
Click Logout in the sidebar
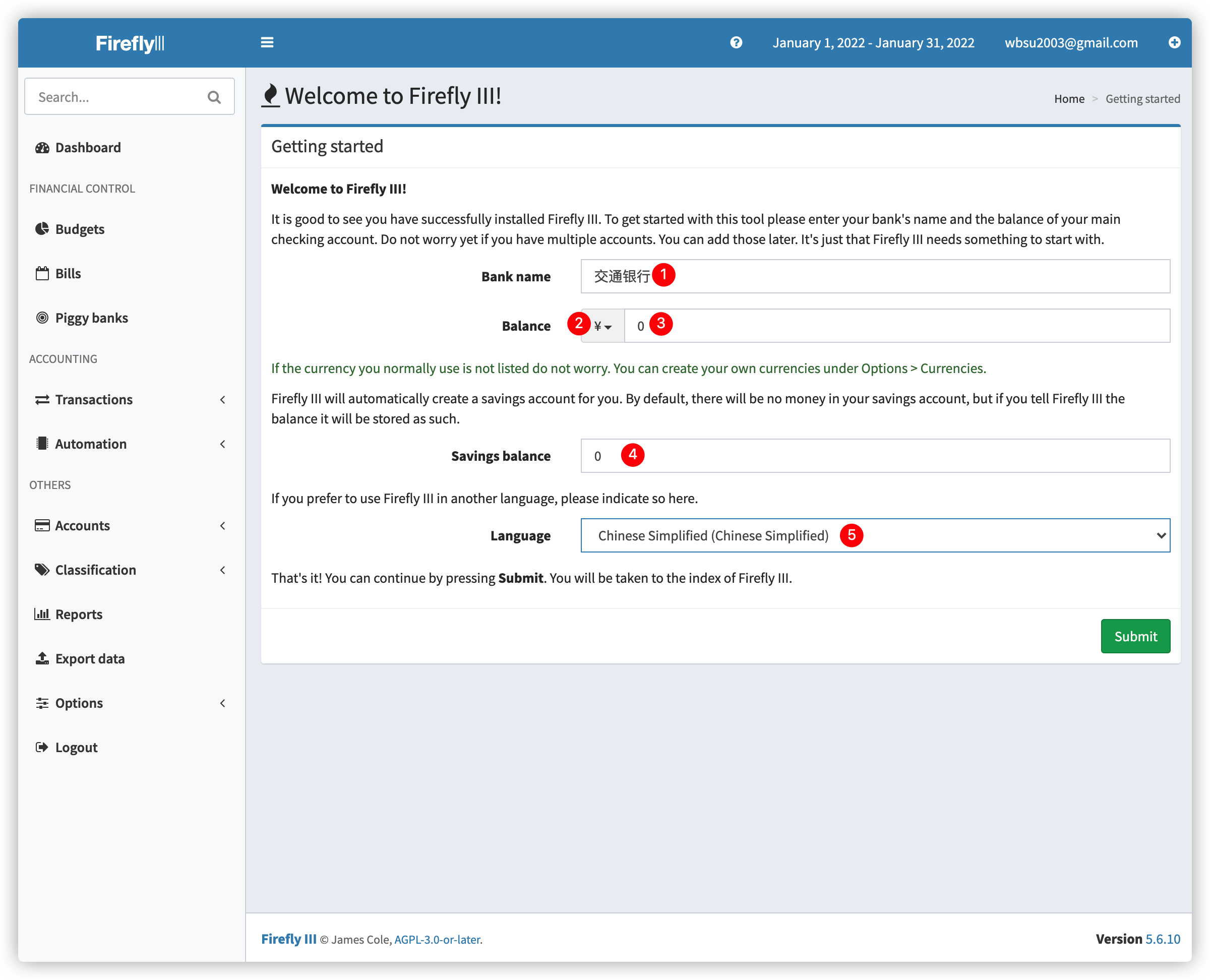click(x=76, y=748)
